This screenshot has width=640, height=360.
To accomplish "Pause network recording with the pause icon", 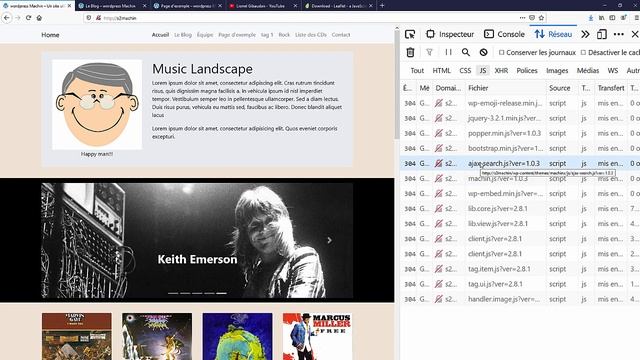I will coord(448,52).
